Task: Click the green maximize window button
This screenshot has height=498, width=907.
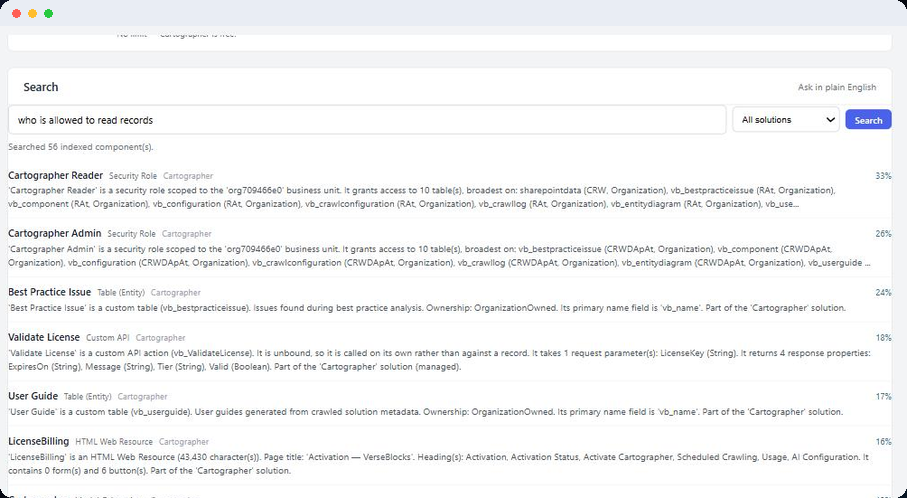Action: 49,13
